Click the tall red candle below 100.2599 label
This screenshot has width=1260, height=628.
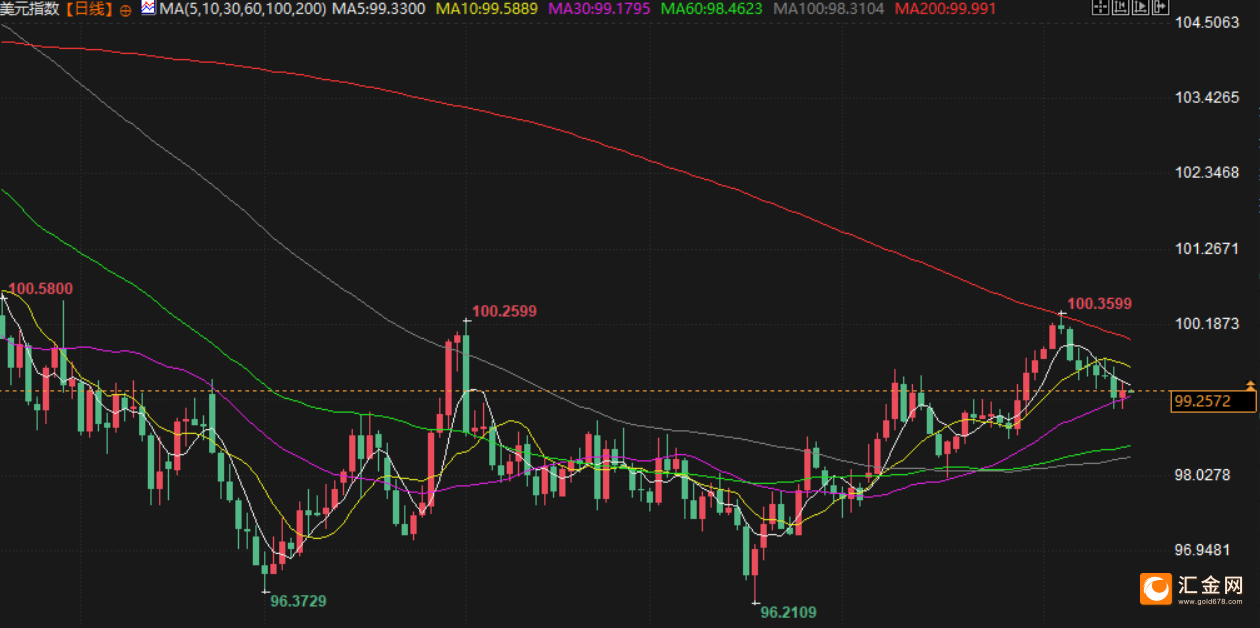point(448,385)
